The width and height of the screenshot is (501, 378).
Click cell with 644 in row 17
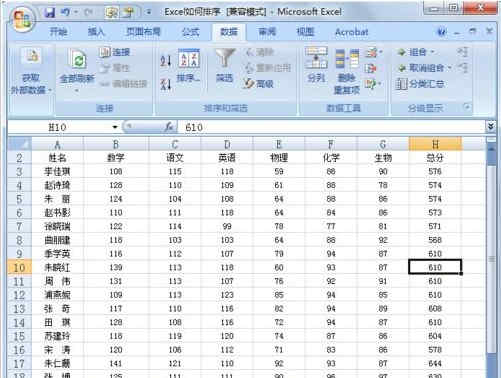coord(435,363)
